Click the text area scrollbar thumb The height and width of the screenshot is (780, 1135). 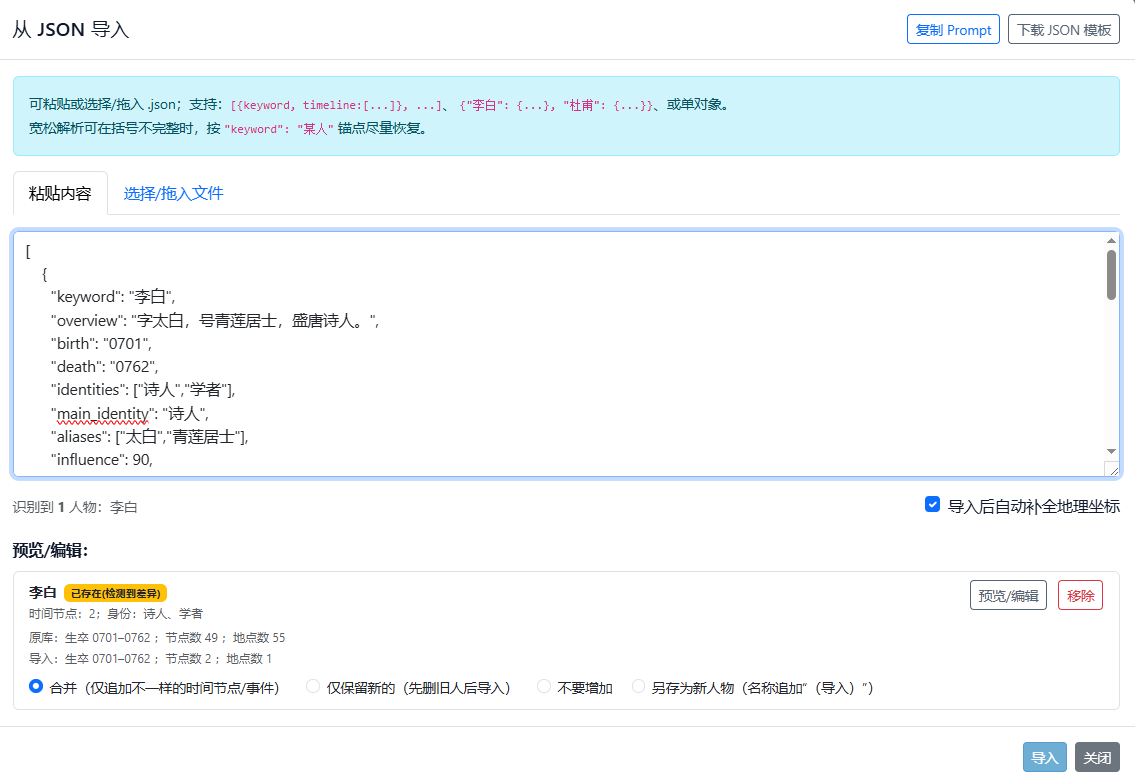click(1111, 274)
